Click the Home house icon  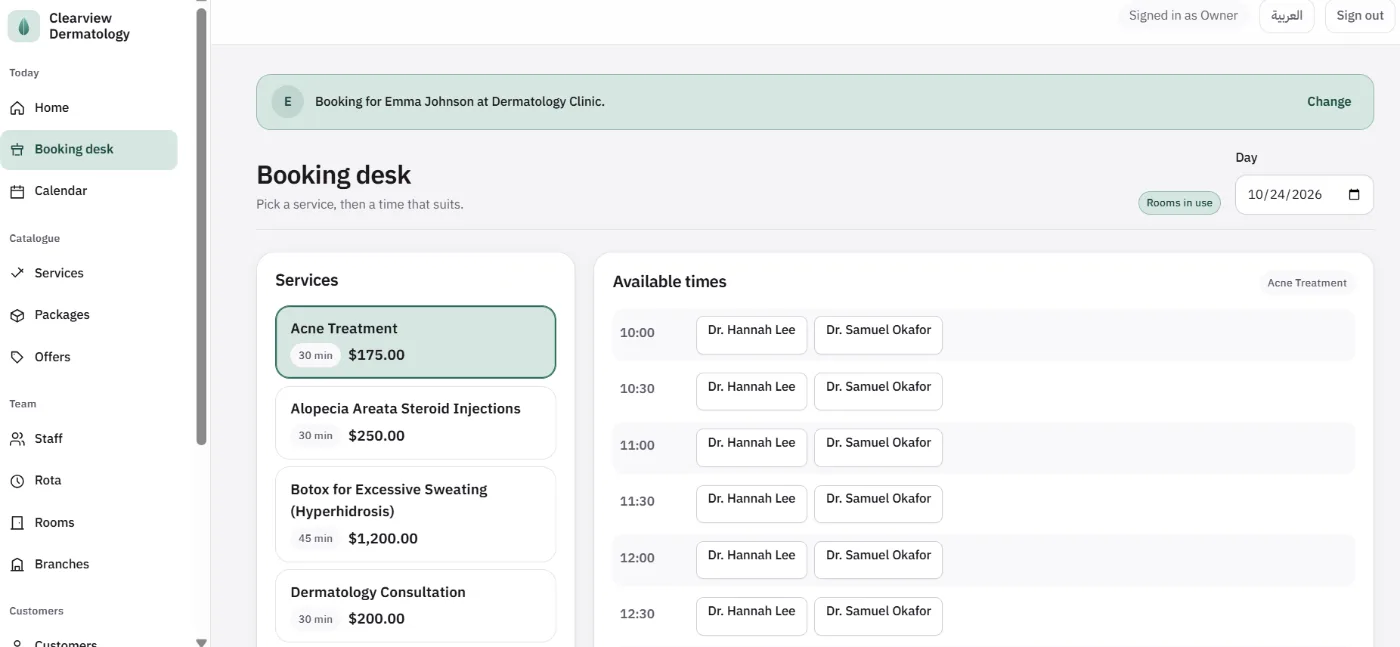pyautogui.click(x=17, y=108)
